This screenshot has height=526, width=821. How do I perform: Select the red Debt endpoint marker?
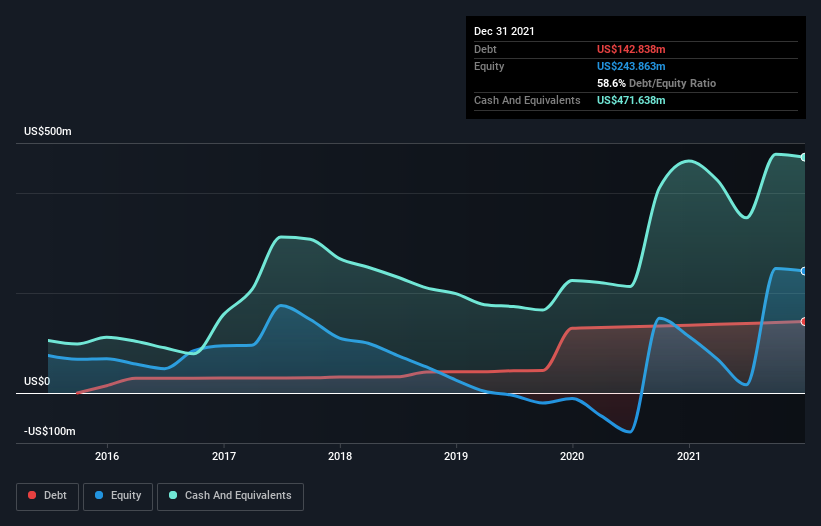804,321
